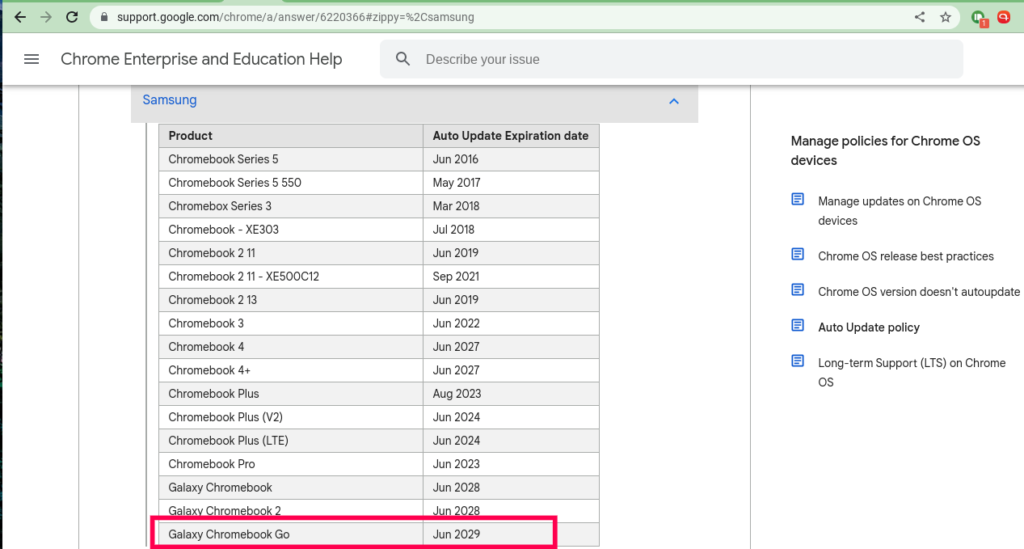Select Chromebook 2 11 - XE500C12 cell

tap(291, 277)
